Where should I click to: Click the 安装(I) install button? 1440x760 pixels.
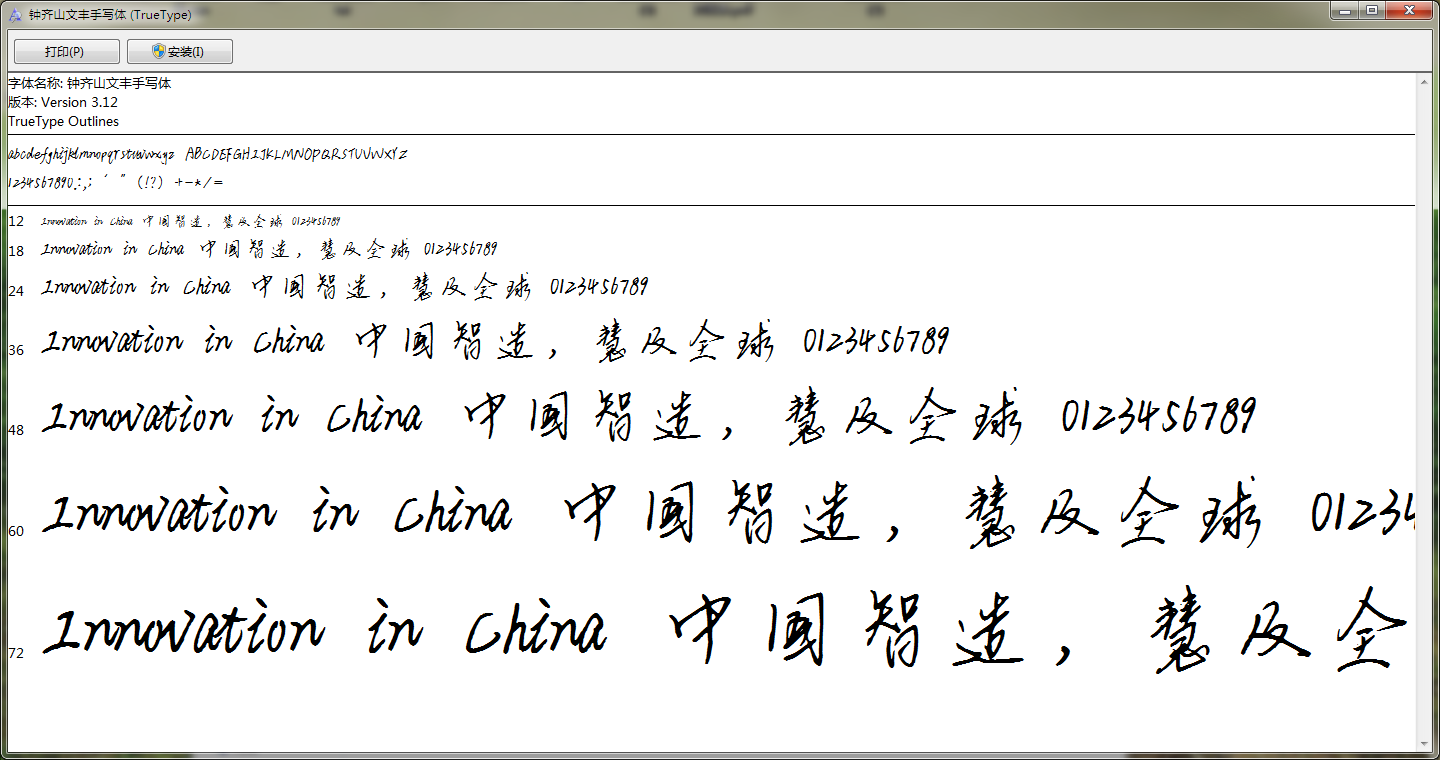tap(180, 52)
